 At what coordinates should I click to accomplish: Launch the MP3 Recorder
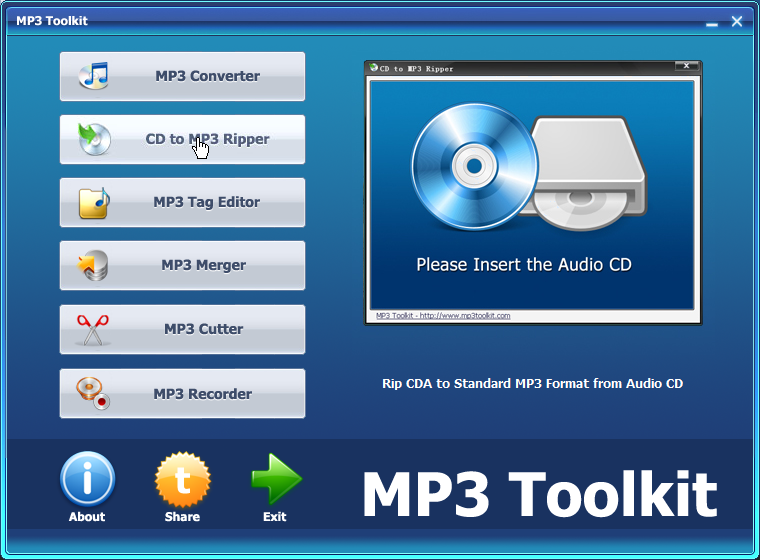[182, 394]
